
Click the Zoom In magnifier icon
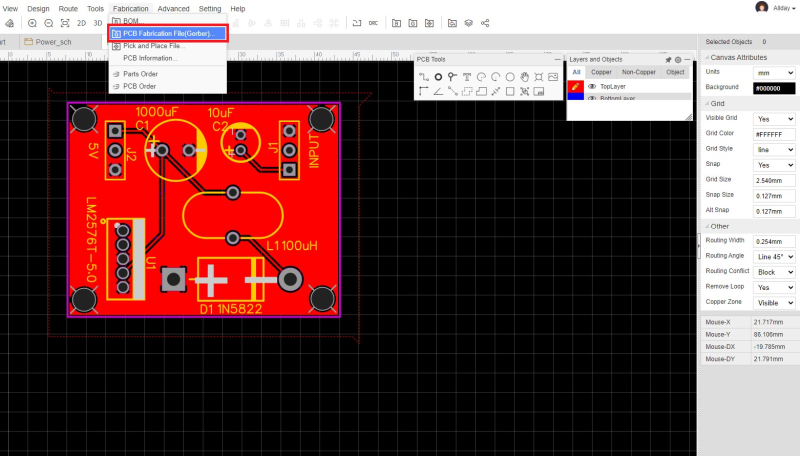(32, 23)
